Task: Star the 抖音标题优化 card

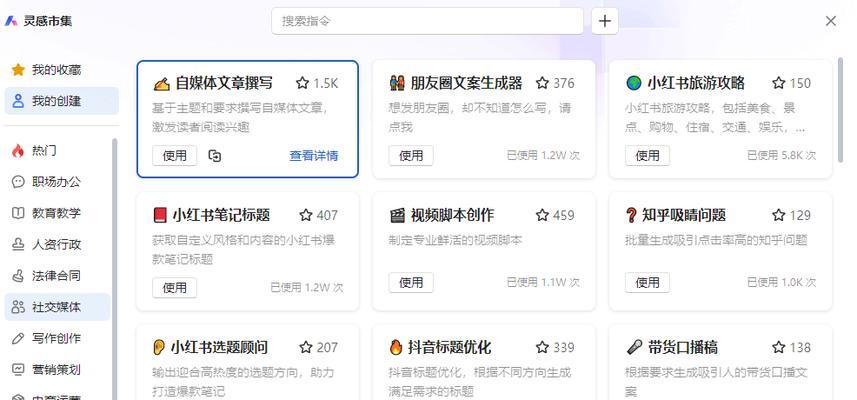Action: pos(542,348)
